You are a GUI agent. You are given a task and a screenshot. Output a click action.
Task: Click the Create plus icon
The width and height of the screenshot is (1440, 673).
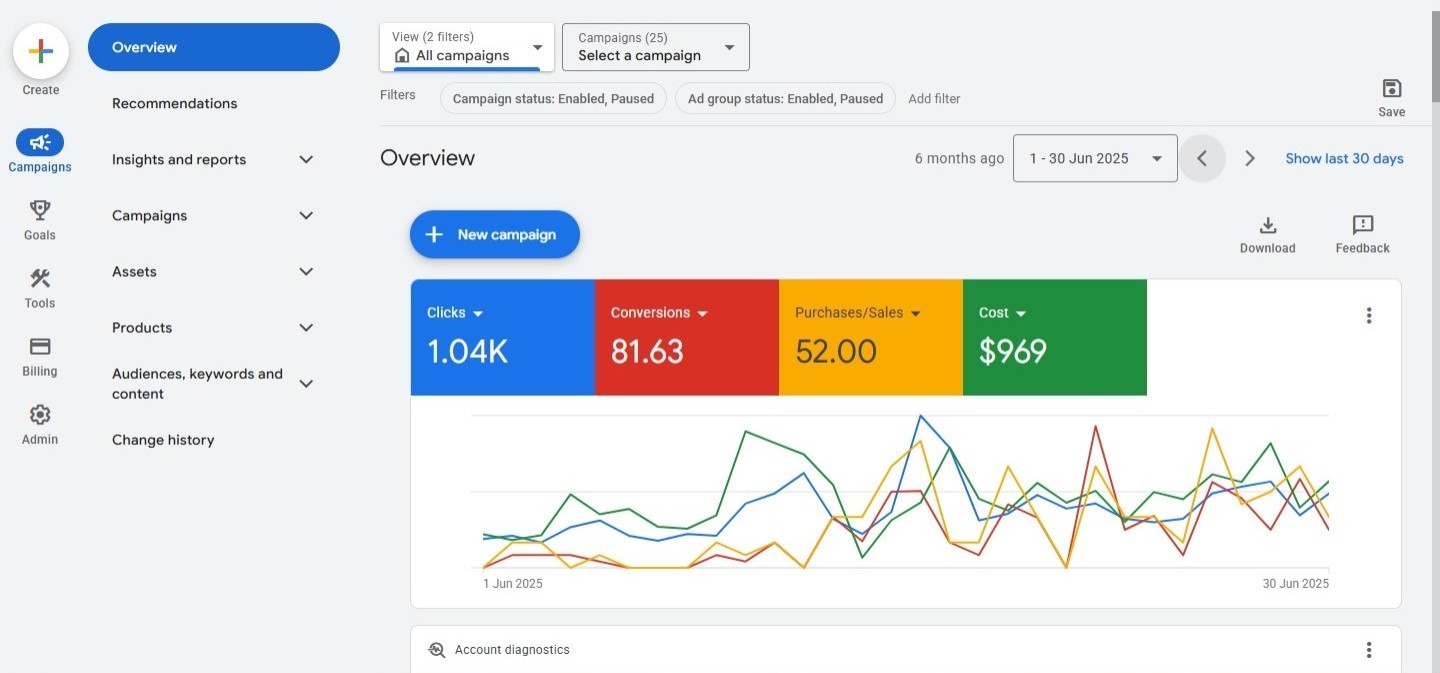click(x=41, y=51)
